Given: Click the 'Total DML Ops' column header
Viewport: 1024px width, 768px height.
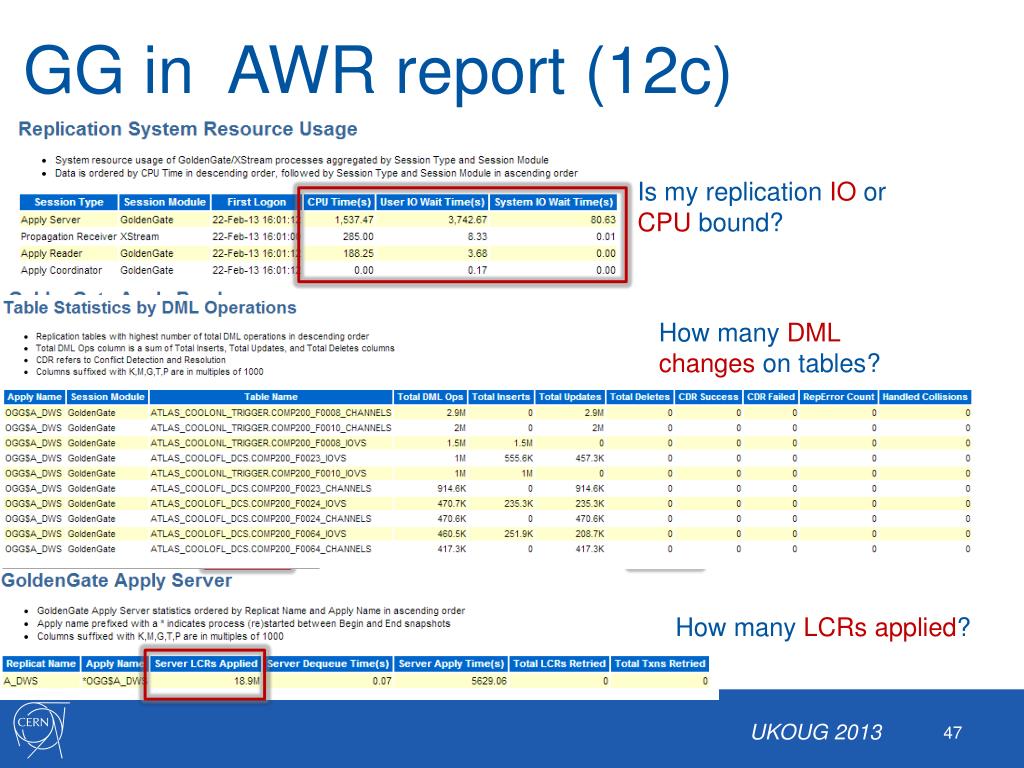Looking at the screenshot, I should tap(430, 397).
